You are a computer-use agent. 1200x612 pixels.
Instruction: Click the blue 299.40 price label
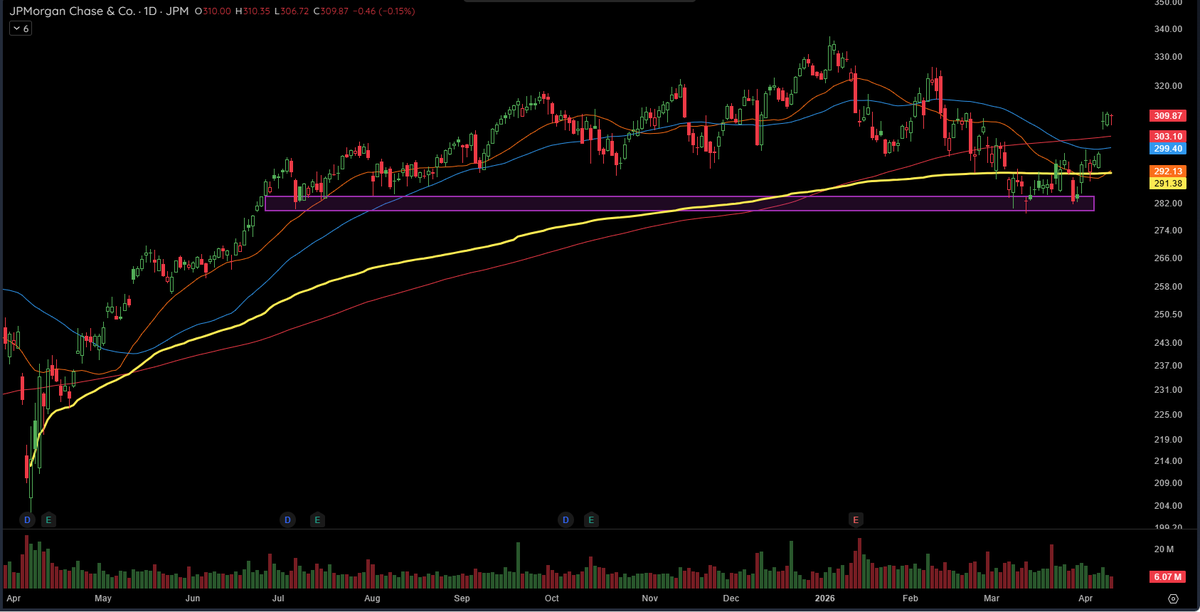point(1167,148)
